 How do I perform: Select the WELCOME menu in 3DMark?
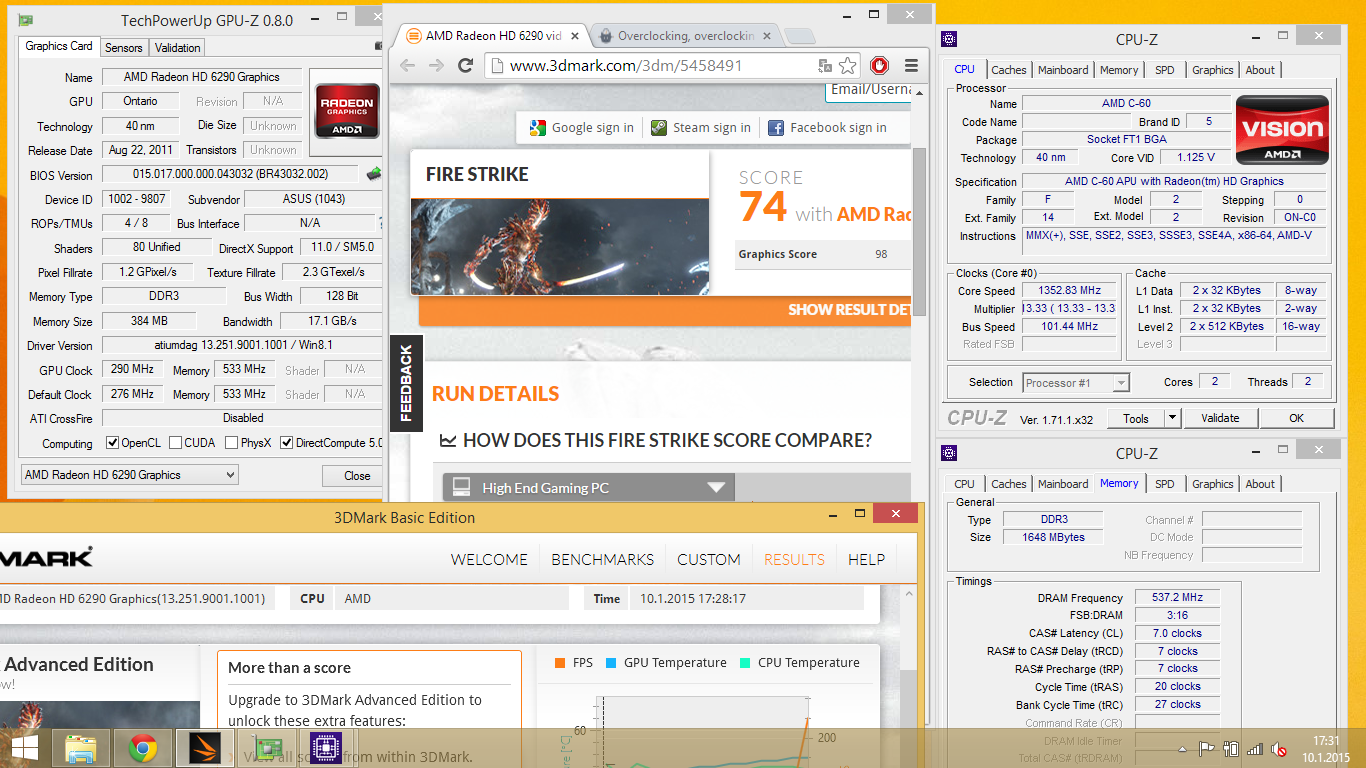pos(490,559)
